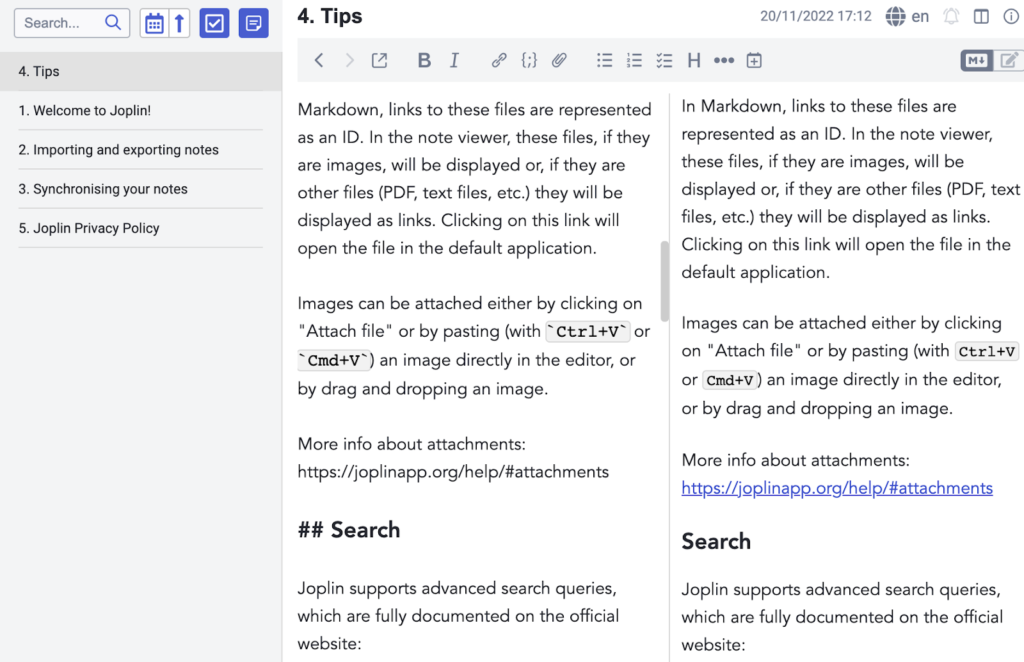Insert a numbered list
1024x662 pixels.
[x=634, y=61]
